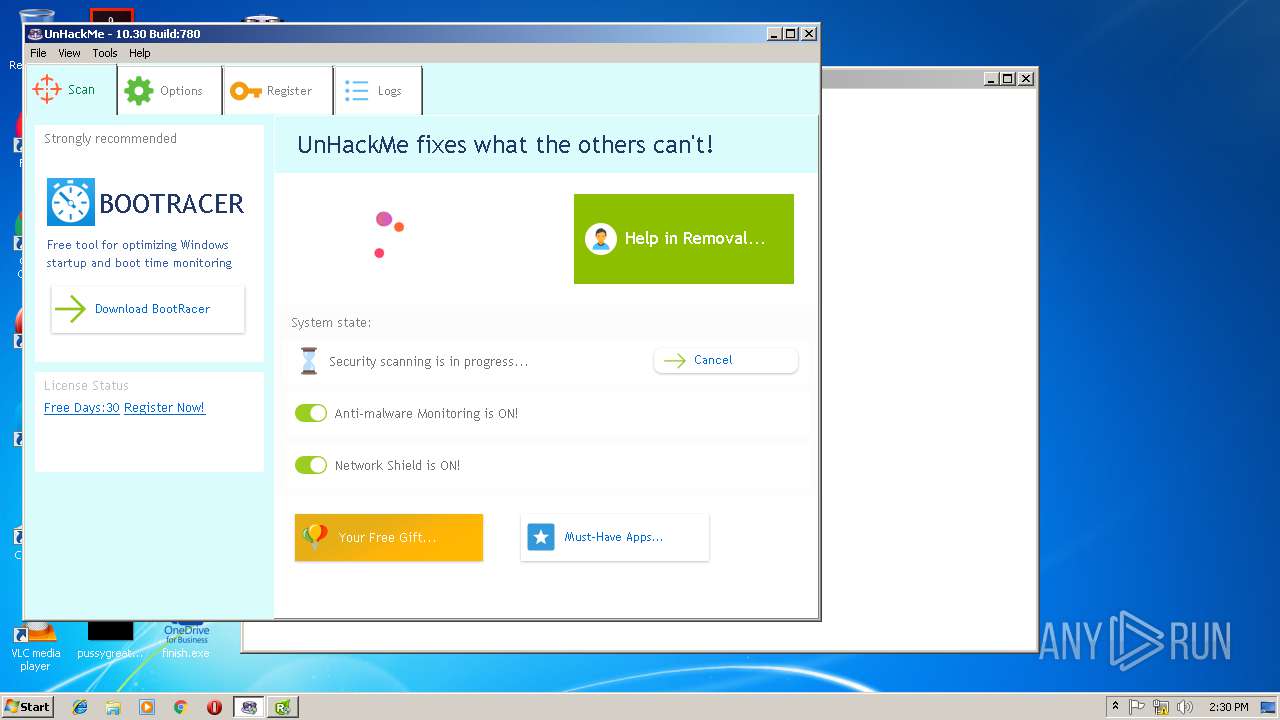Screen dimensions: 1280x720
Task: Click the BootRacer stopwatch logo
Action: (71, 202)
